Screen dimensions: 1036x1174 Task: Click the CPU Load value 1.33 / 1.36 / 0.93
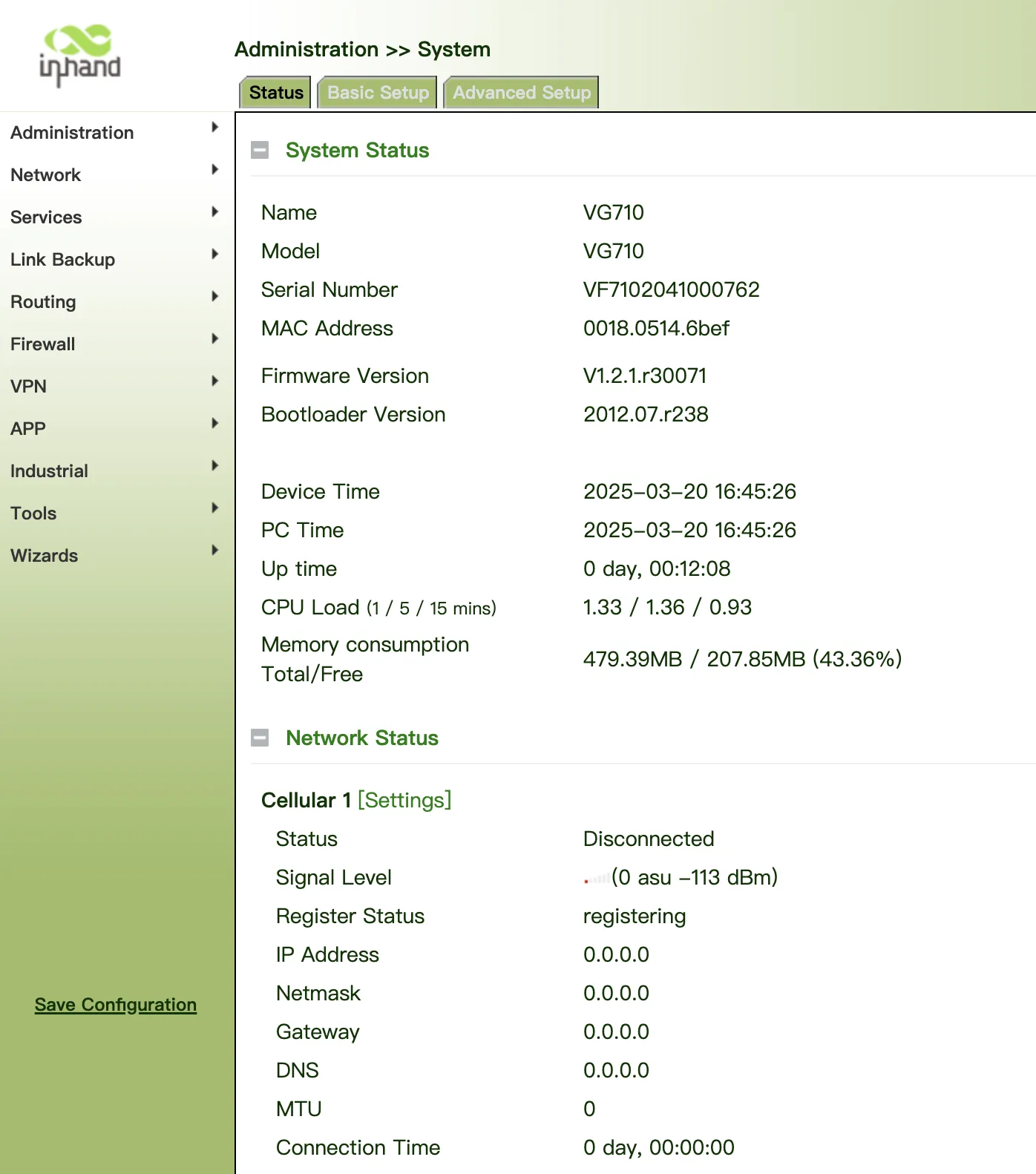click(667, 607)
